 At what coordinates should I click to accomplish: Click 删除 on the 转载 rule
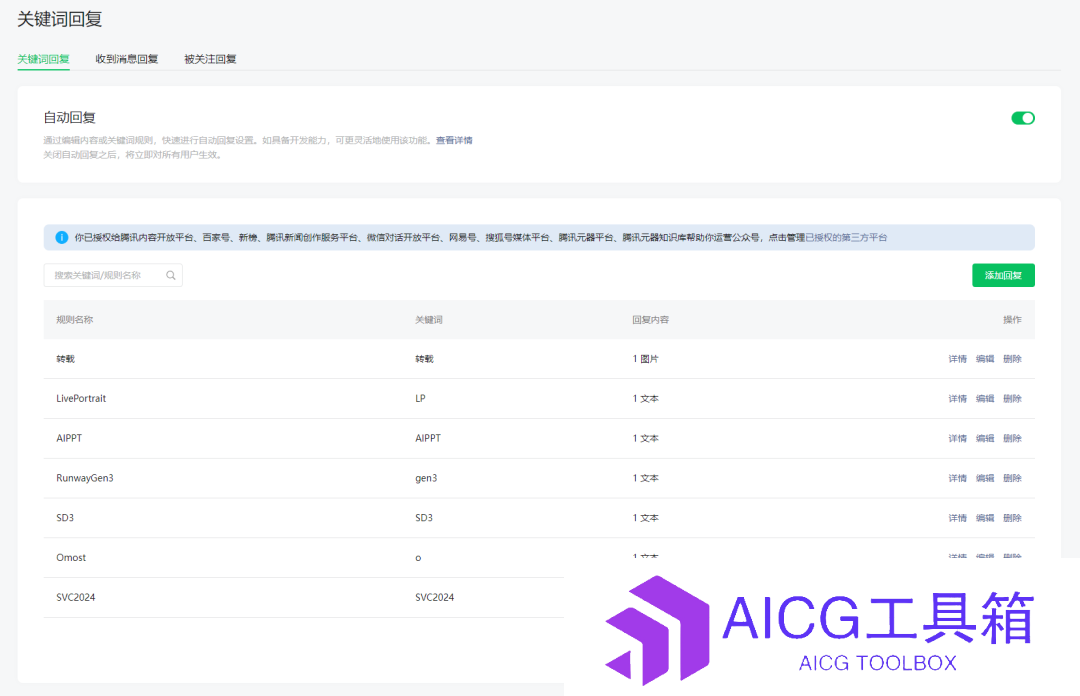click(1012, 359)
